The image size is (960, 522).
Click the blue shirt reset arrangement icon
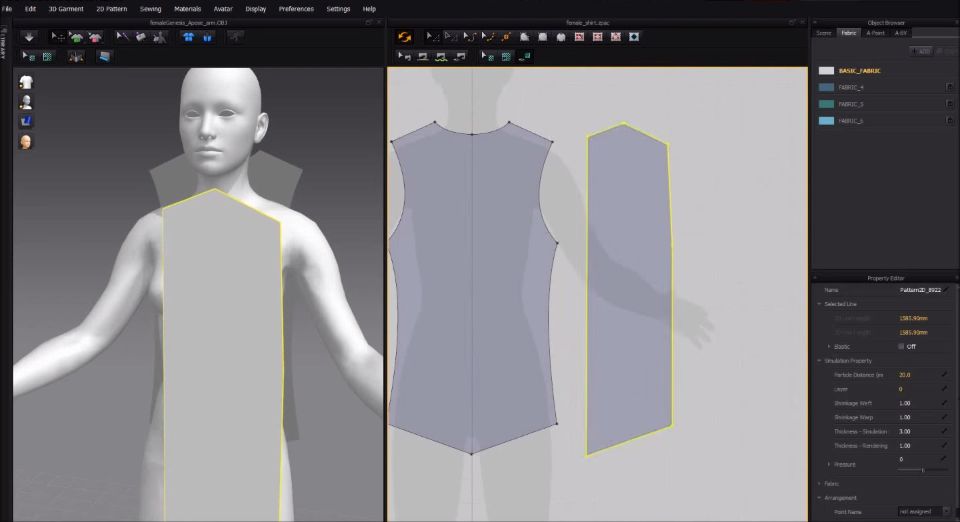189,37
